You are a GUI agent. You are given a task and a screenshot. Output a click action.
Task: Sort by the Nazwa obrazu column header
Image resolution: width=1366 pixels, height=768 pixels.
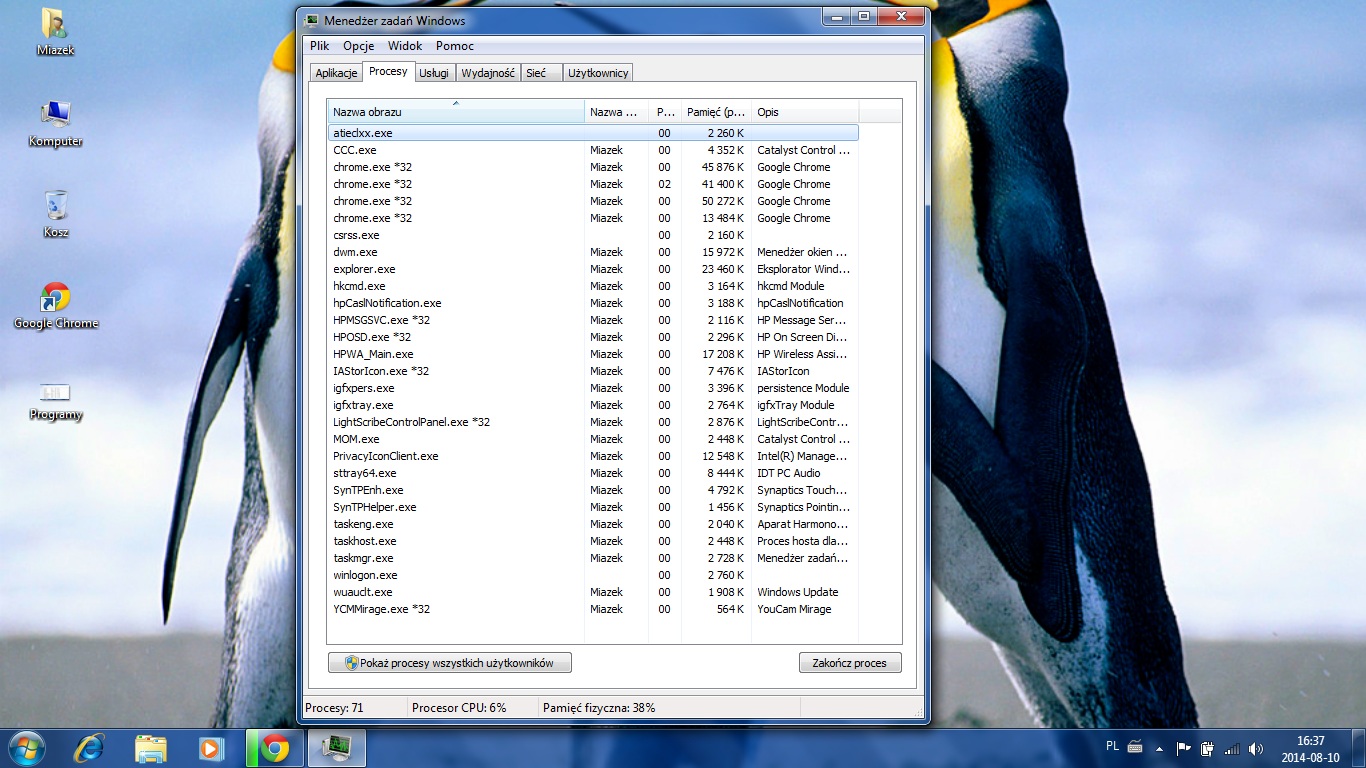(455, 112)
